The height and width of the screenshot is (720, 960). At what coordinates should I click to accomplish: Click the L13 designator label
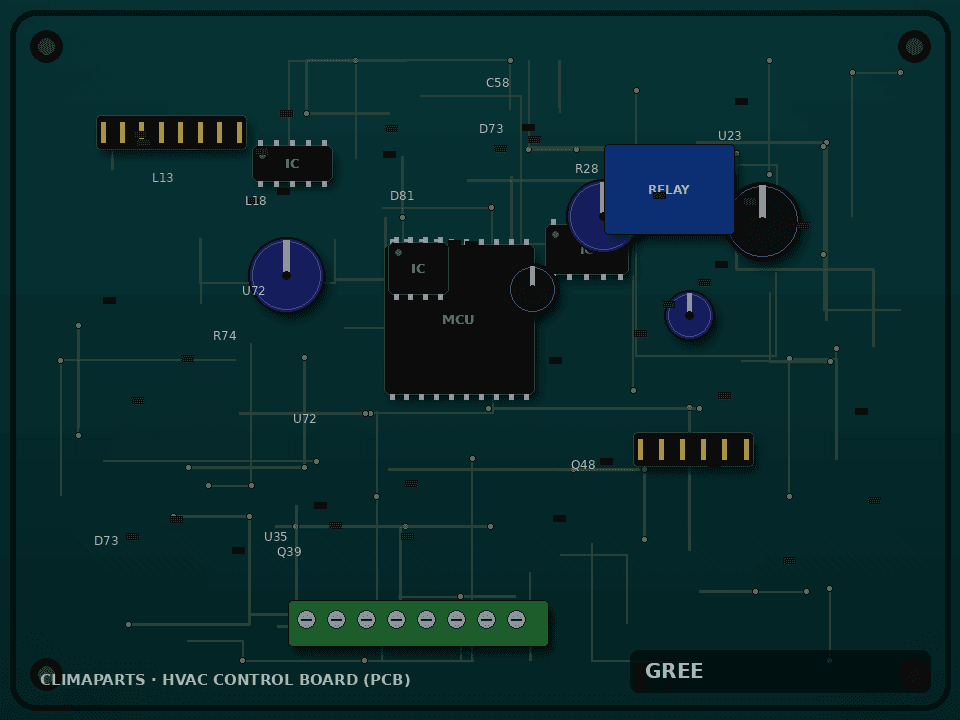tap(163, 178)
